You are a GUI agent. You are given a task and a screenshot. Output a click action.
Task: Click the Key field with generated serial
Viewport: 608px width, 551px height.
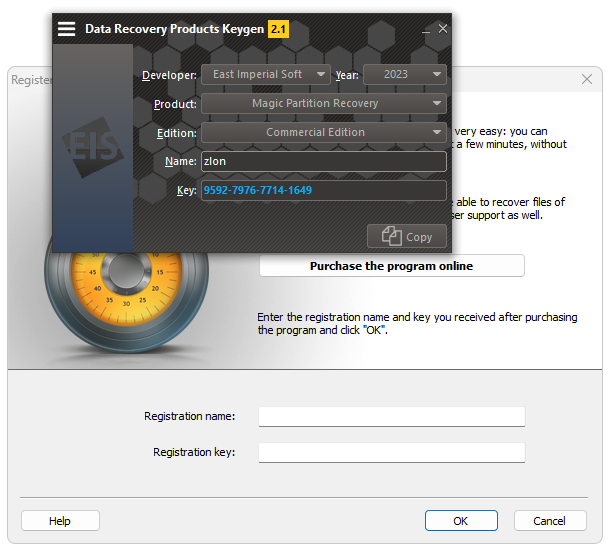point(324,190)
